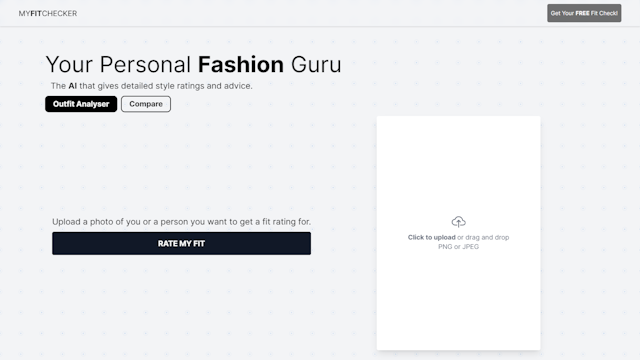This screenshot has height=360, width=640.
Task: Select the Outfit Analyser tab
Action: tap(81, 104)
